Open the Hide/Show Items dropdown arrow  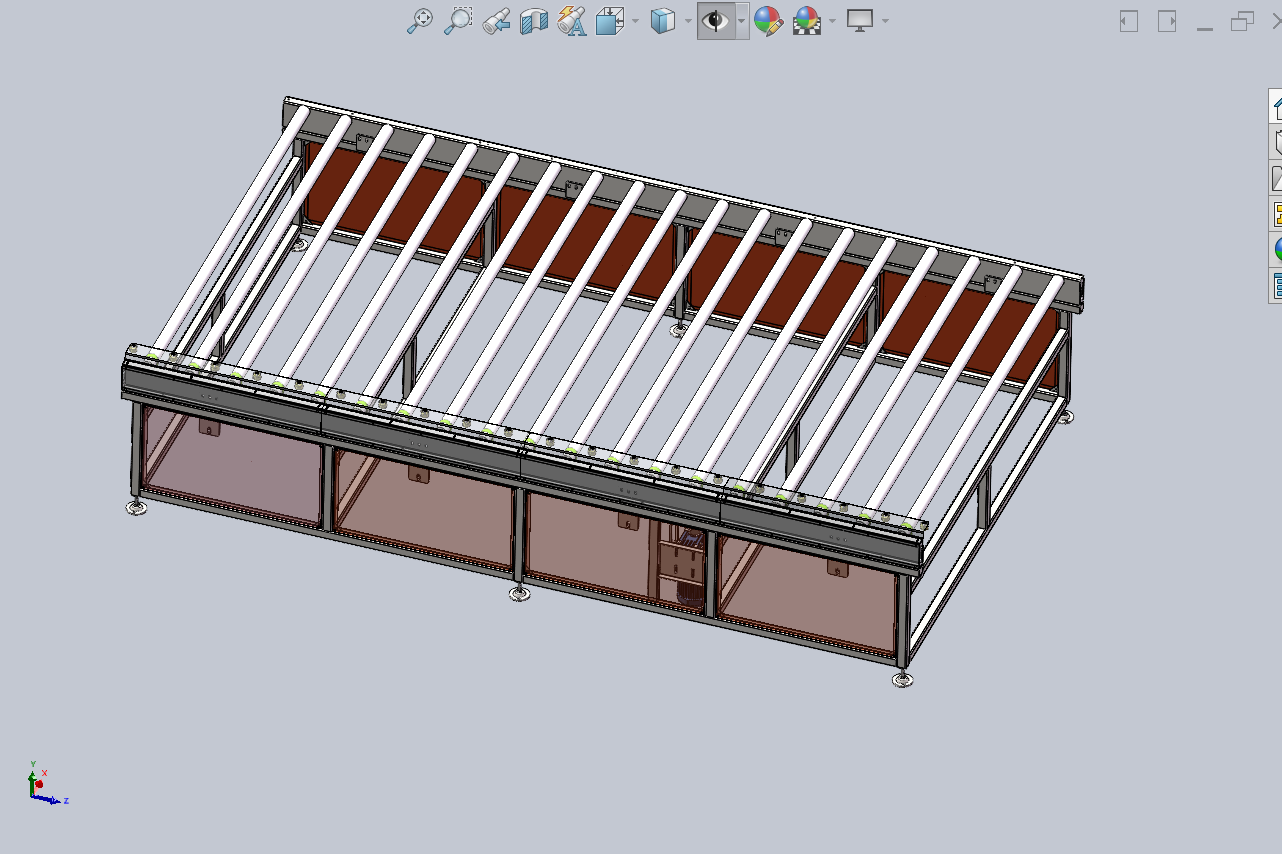[x=741, y=21]
